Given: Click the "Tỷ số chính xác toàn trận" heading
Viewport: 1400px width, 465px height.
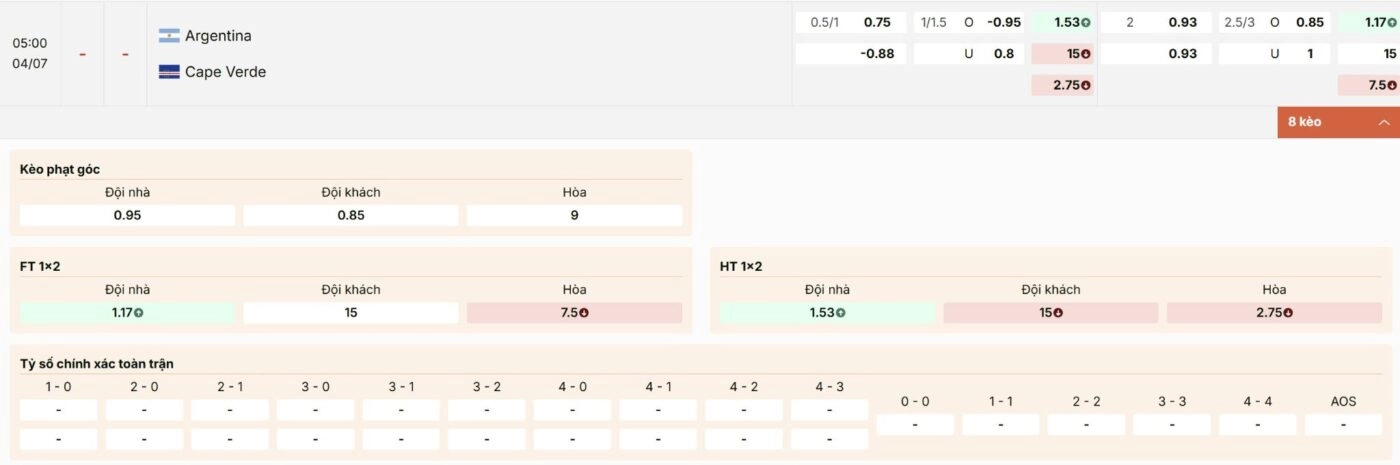Looking at the screenshot, I should coord(97,364).
